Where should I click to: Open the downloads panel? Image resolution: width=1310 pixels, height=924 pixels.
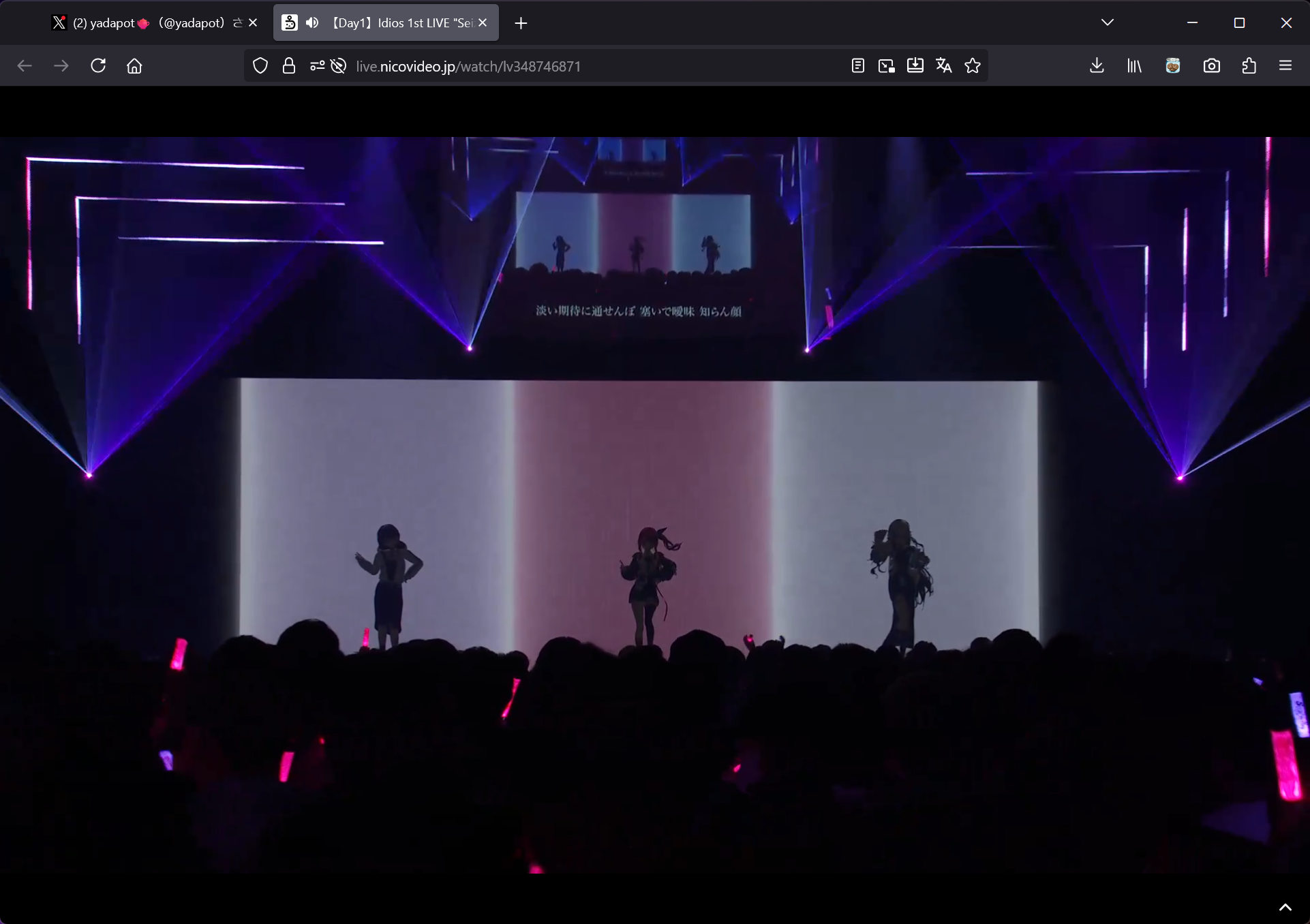1097,66
